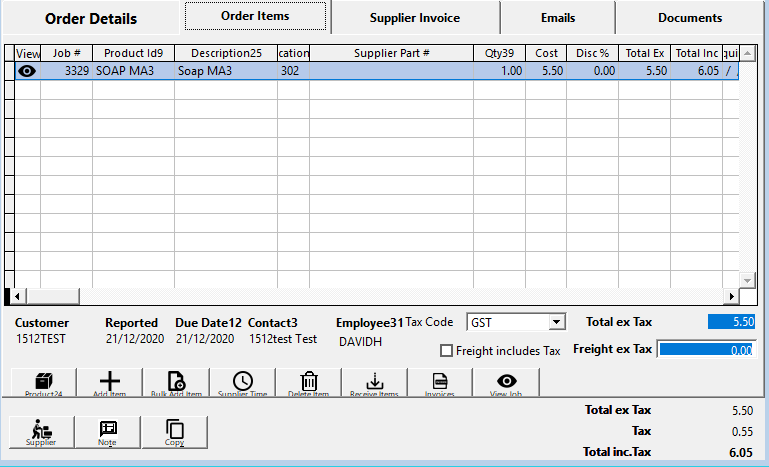Open the Note button
This screenshot has width=769, height=467.
point(108,431)
